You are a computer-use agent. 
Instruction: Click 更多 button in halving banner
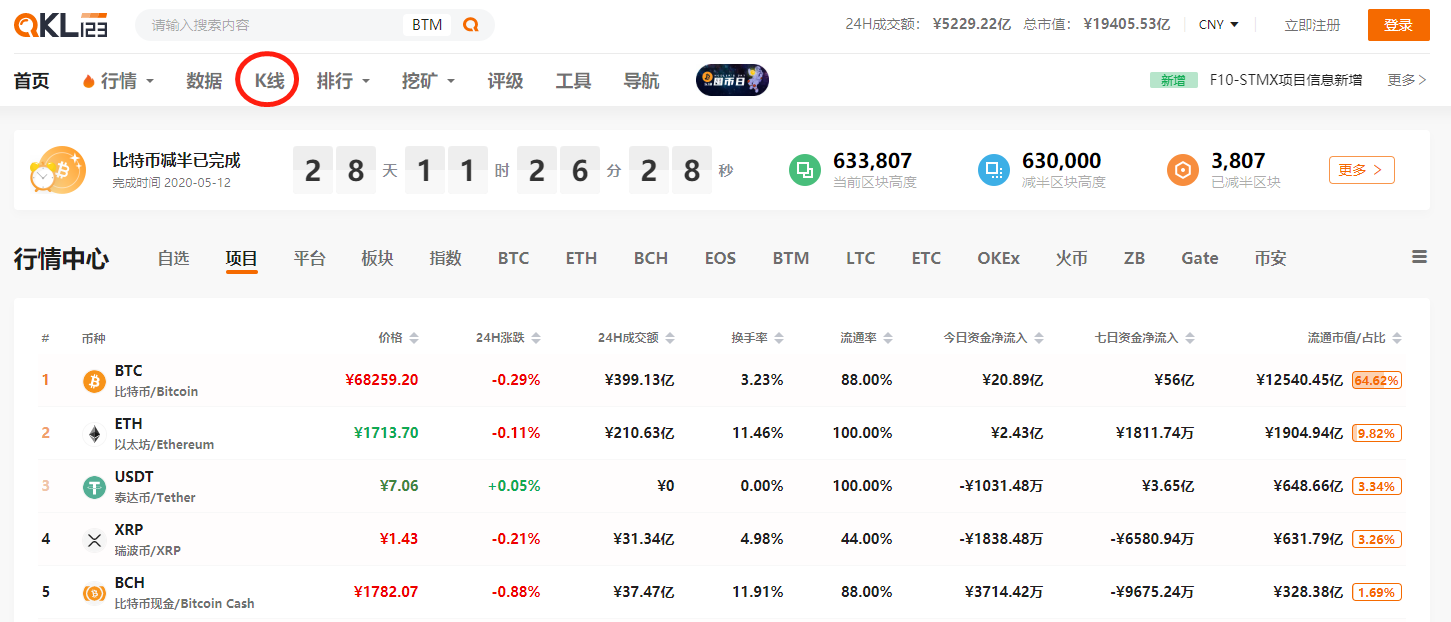point(1362,170)
